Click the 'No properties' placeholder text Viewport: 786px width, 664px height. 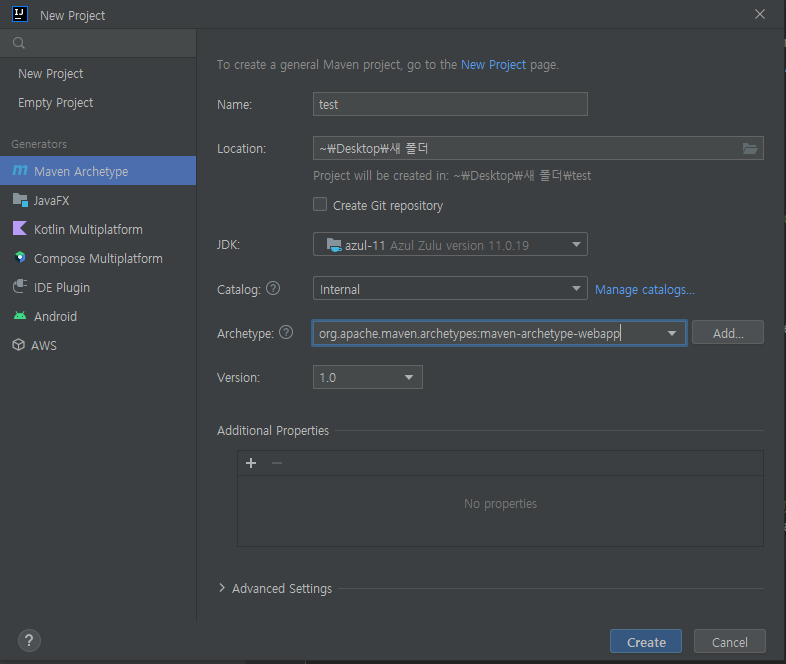[x=500, y=504]
